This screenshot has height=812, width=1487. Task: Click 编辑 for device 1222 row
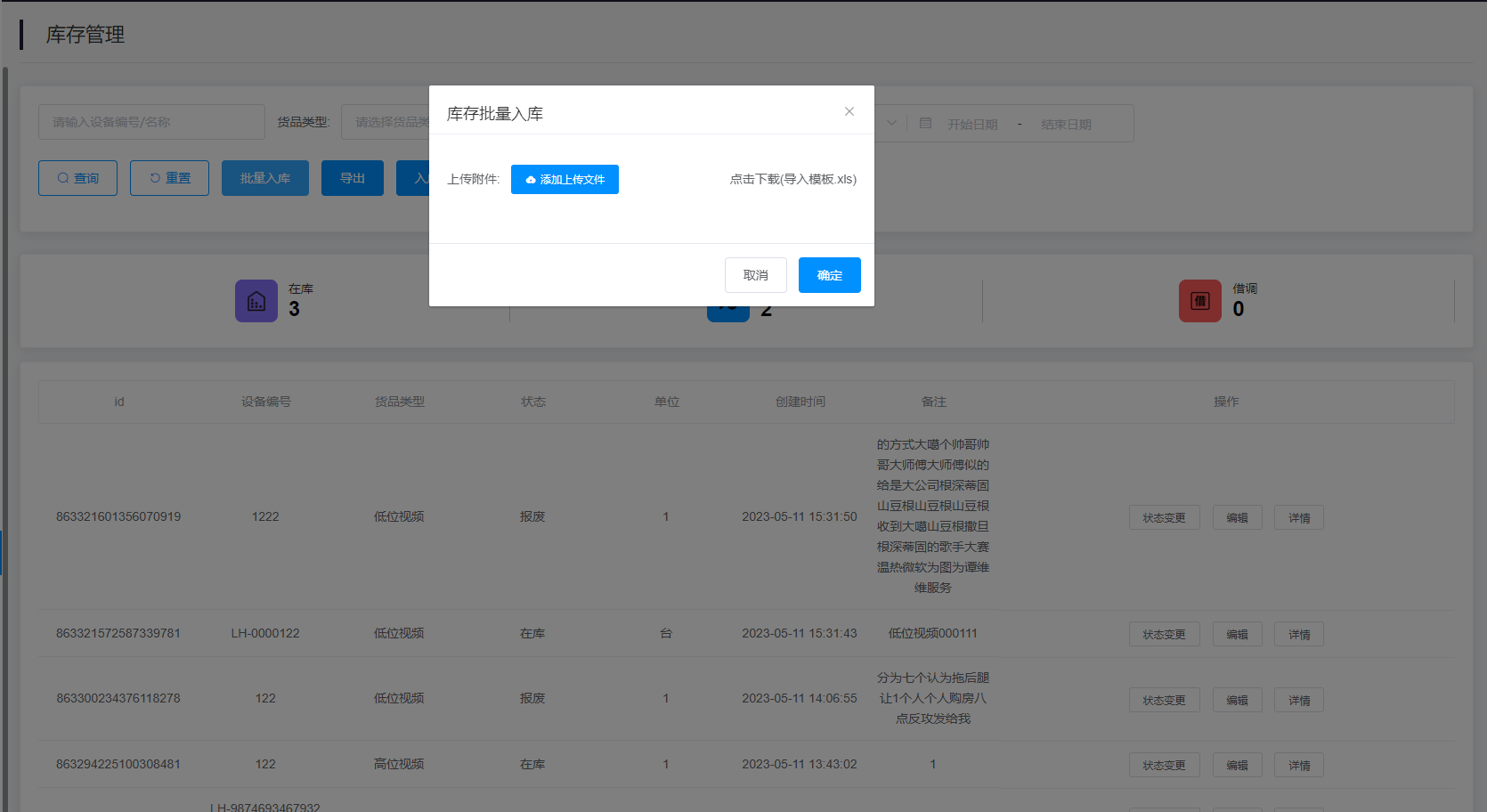[1237, 517]
